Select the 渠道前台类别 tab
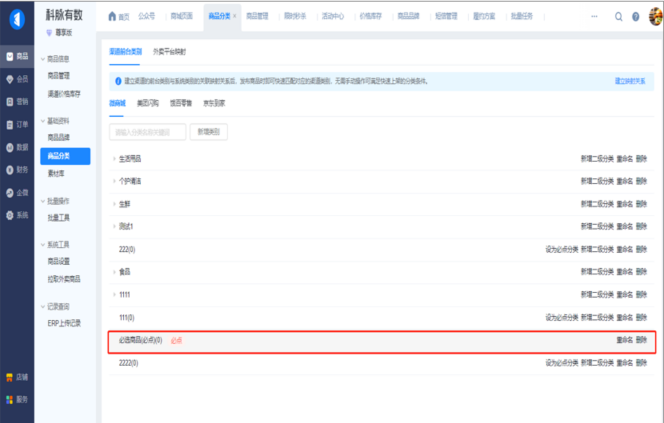 point(125,52)
